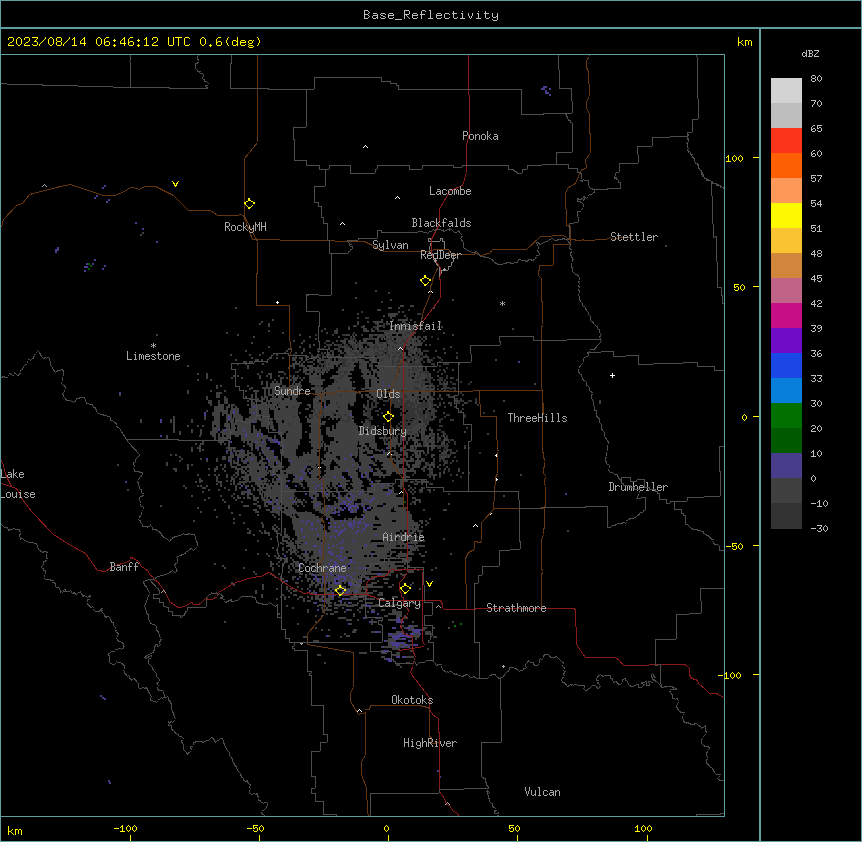Click the 0 tick label on bottom axis
The width and height of the screenshot is (862, 842).
pyautogui.click(x=386, y=828)
